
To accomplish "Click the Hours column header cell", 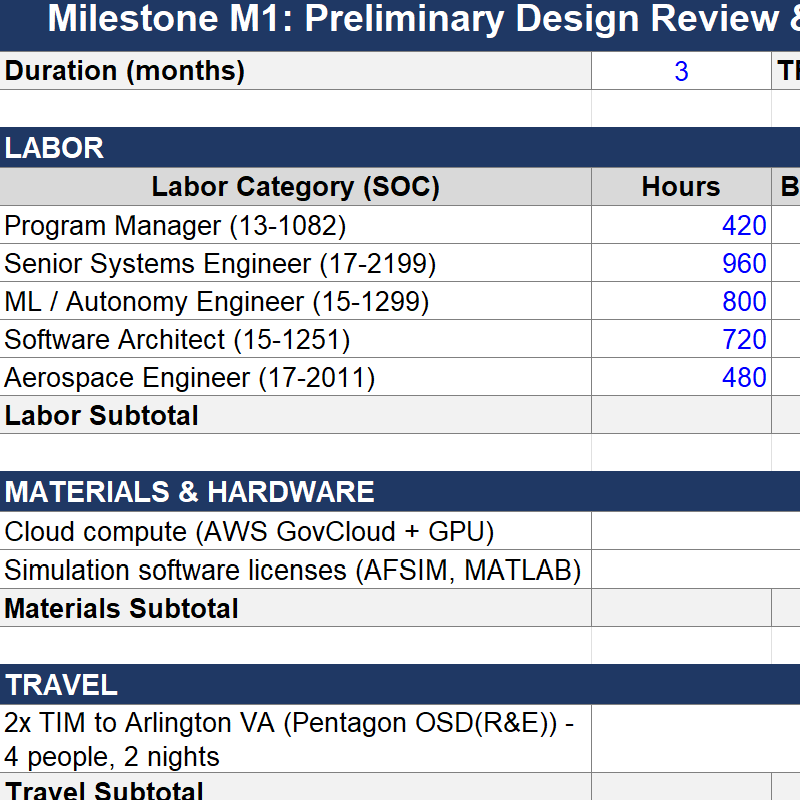I will [x=681, y=187].
